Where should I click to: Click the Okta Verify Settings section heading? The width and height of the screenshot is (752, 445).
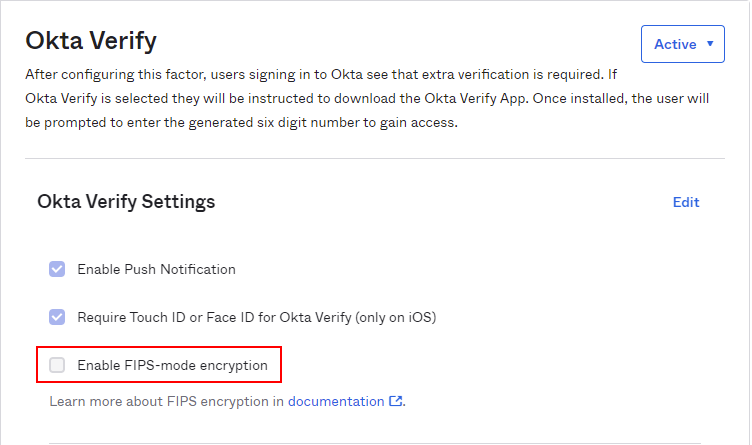126,202
